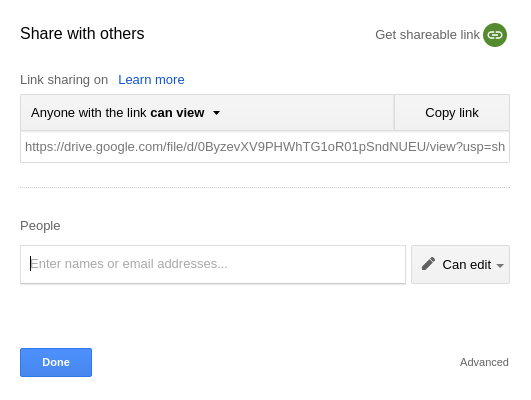Image resolution: width=531 pixels, height=400 pixels.
Task: Click the small arrow after "can view"
Action: (216, 113)
